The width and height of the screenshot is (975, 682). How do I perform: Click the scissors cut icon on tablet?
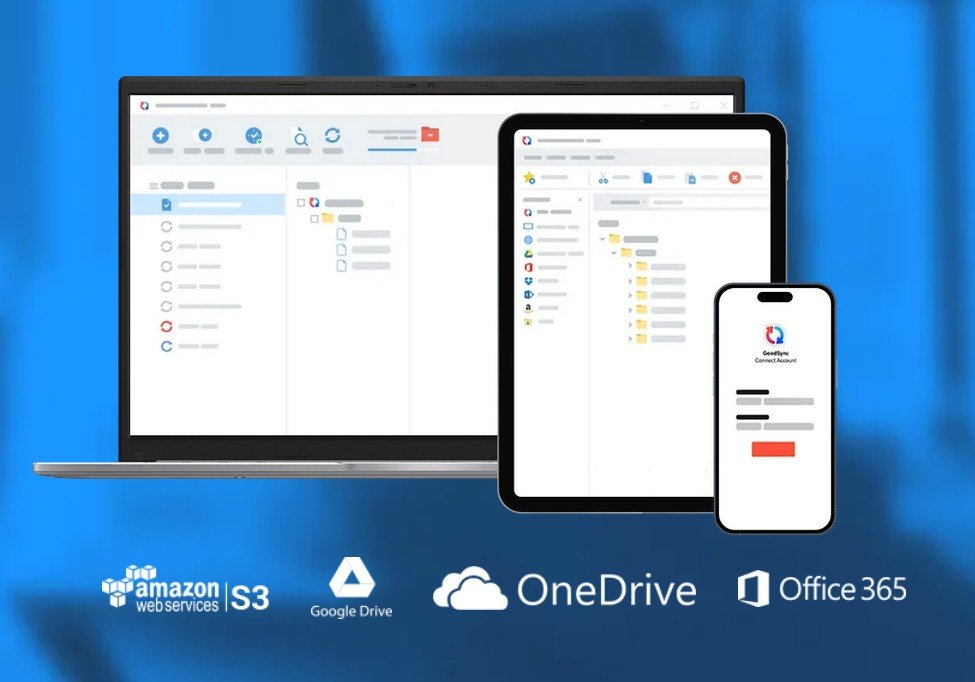[603, 177]
